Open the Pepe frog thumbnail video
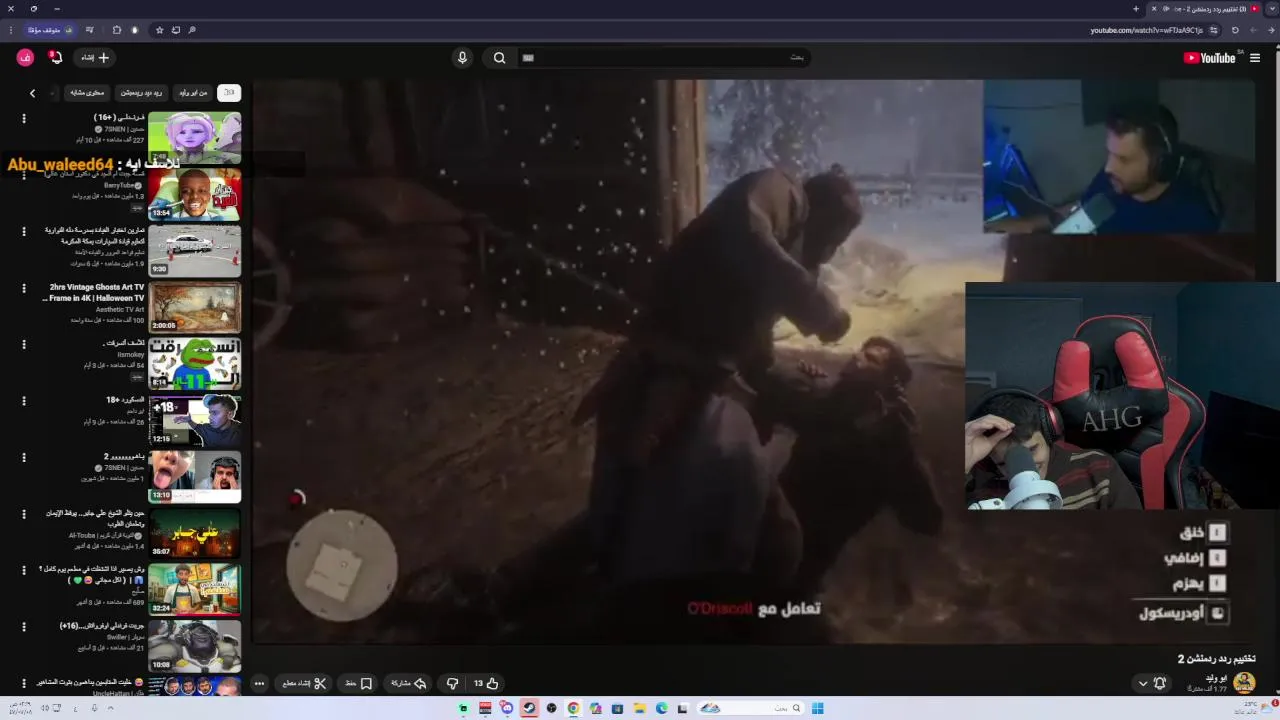 [195, 363]
